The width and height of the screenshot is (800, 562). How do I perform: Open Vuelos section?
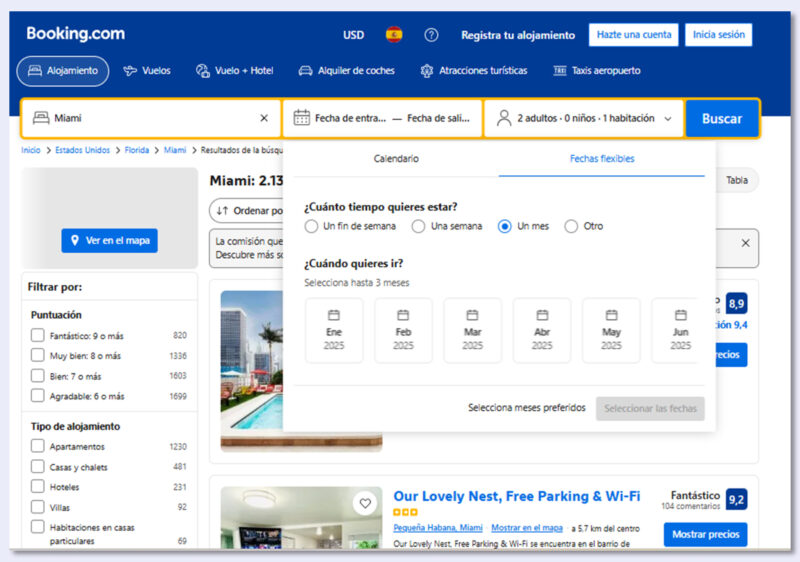coord(147,71)
